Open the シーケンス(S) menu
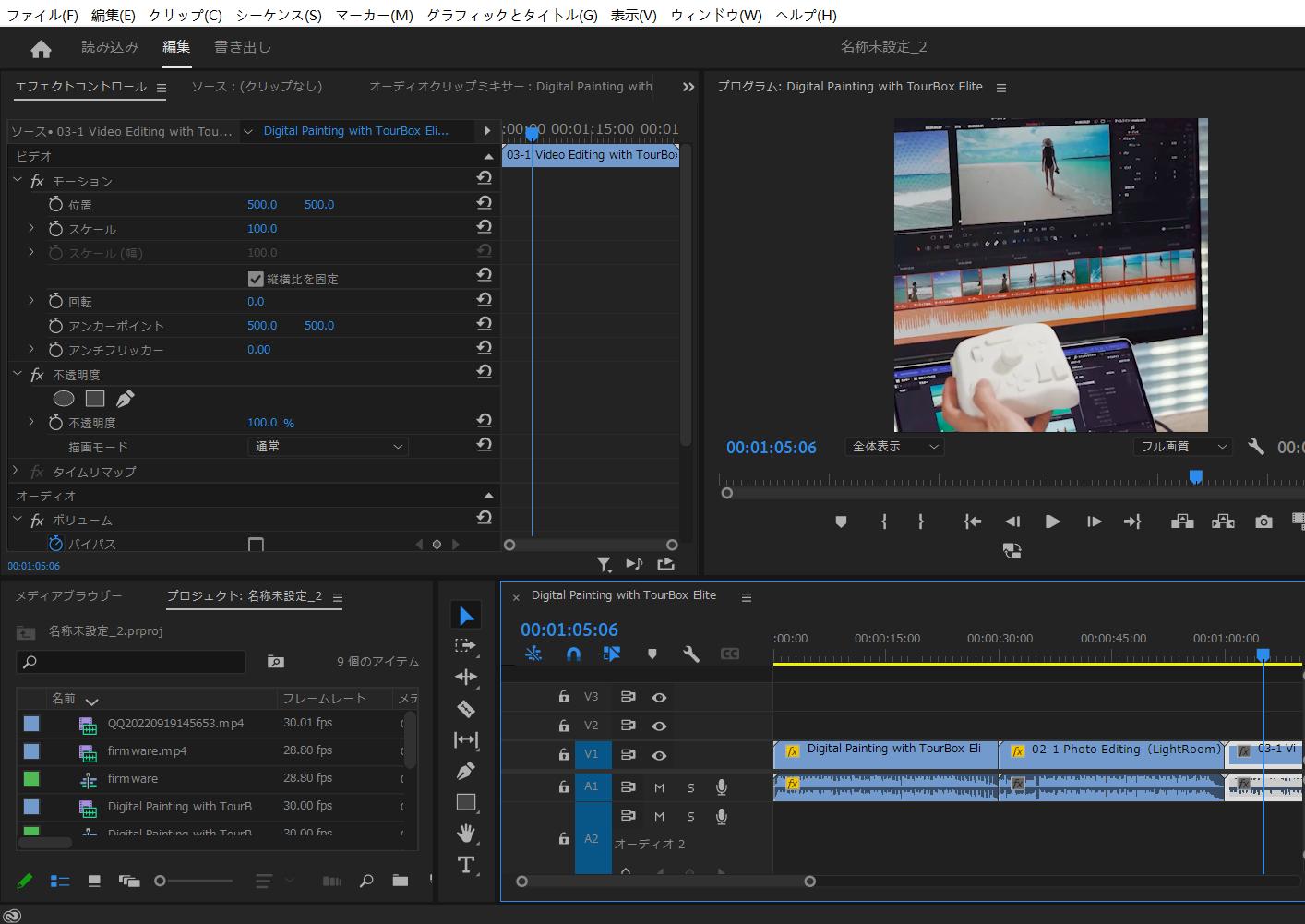This screenshot has width=1305, height=924. click(274, 15)
